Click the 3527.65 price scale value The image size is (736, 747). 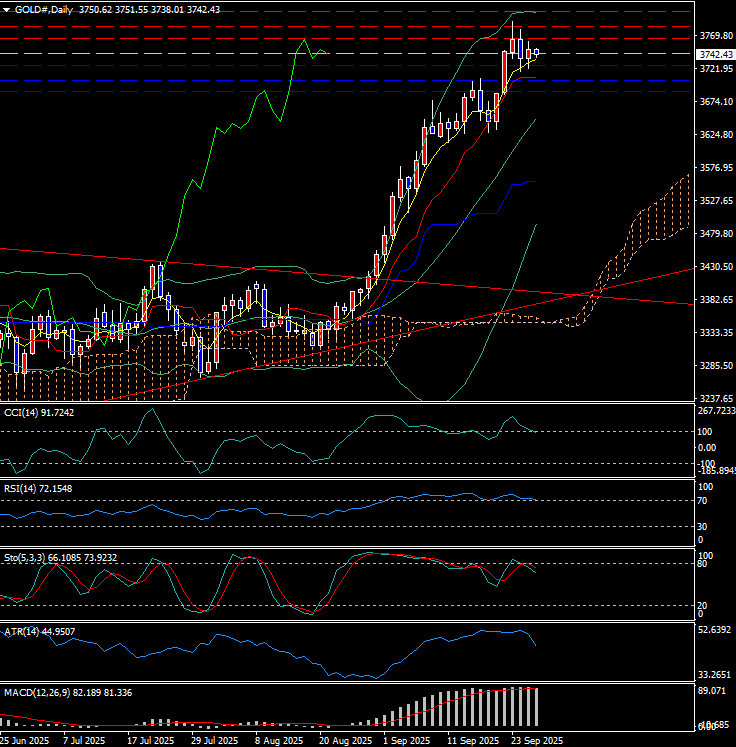[716, 201]
